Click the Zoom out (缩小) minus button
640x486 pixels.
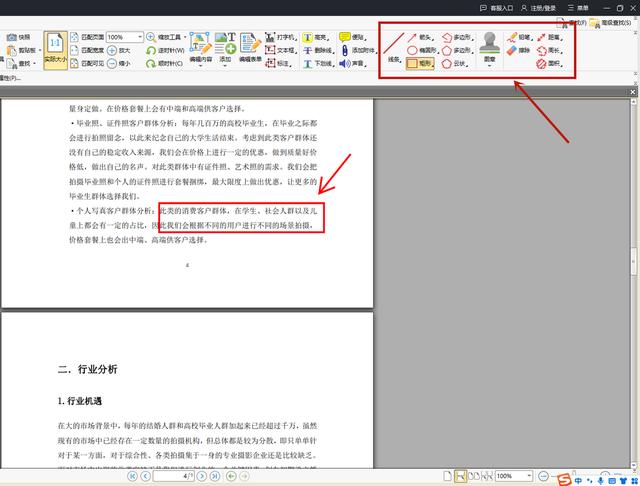pyautogui.click(x=118, y=63)
